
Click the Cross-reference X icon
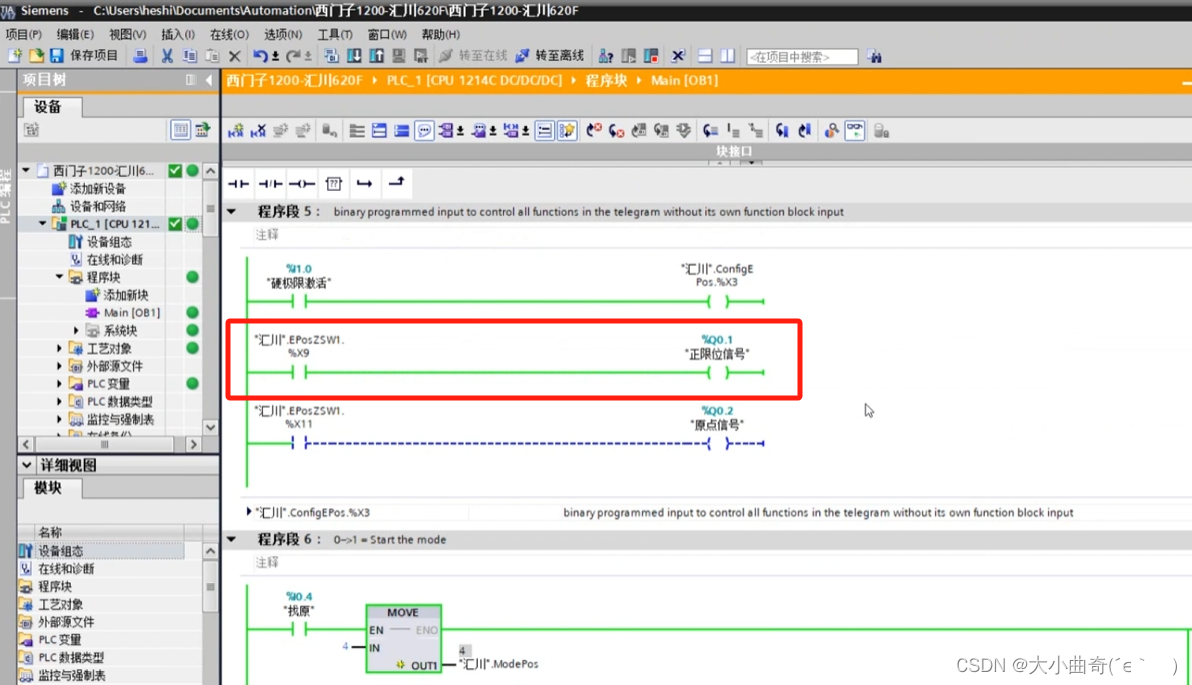click(678, 55)
